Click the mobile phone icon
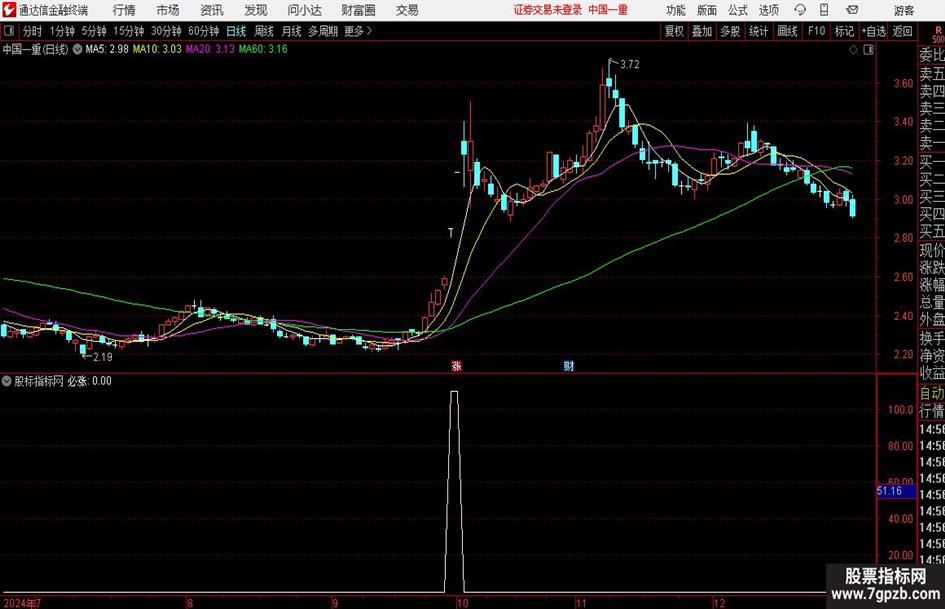Viewport: 945px width, 609px height. click(824, 10)
